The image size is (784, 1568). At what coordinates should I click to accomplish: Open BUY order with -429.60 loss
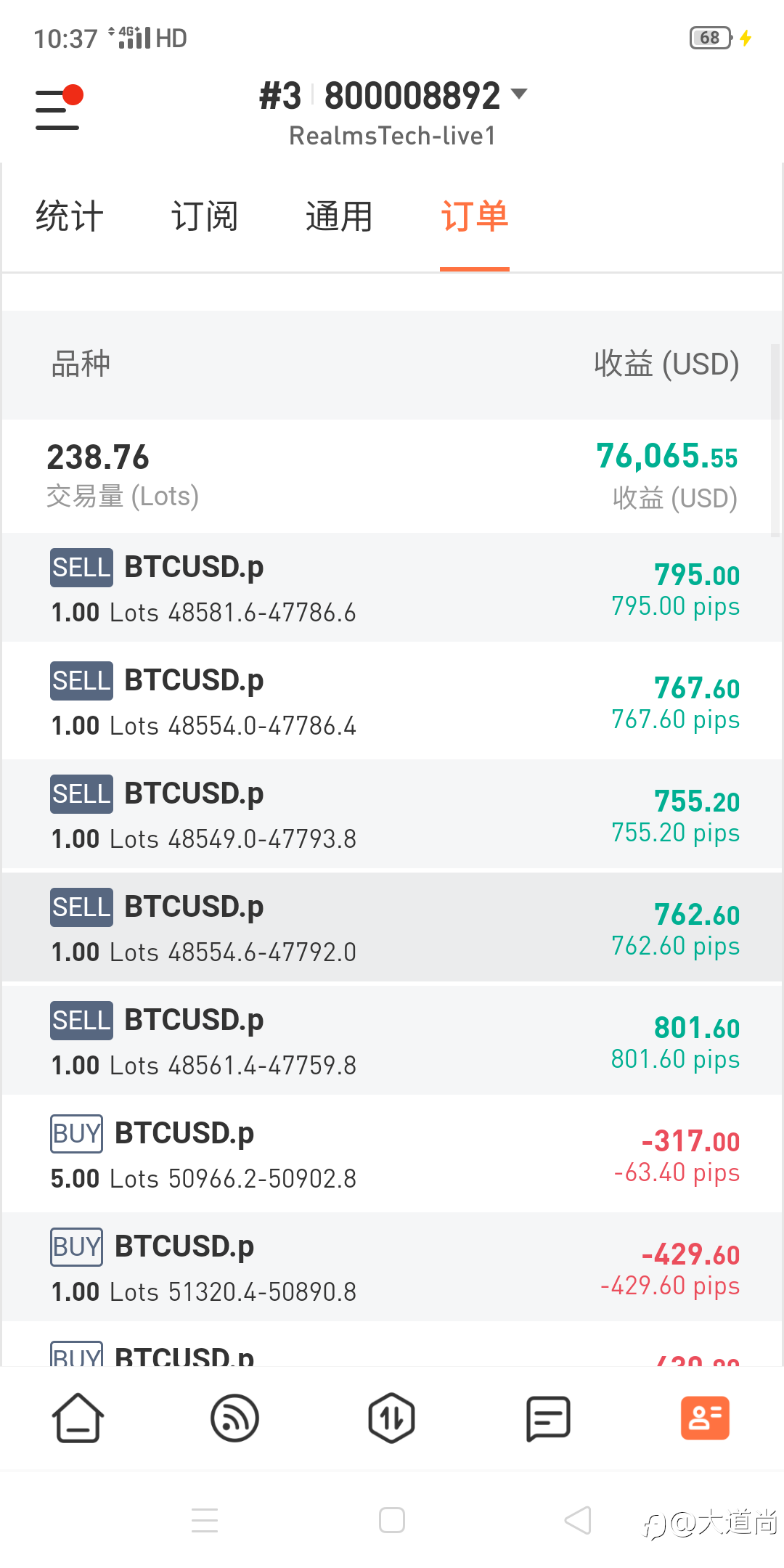coord(392,1267)
